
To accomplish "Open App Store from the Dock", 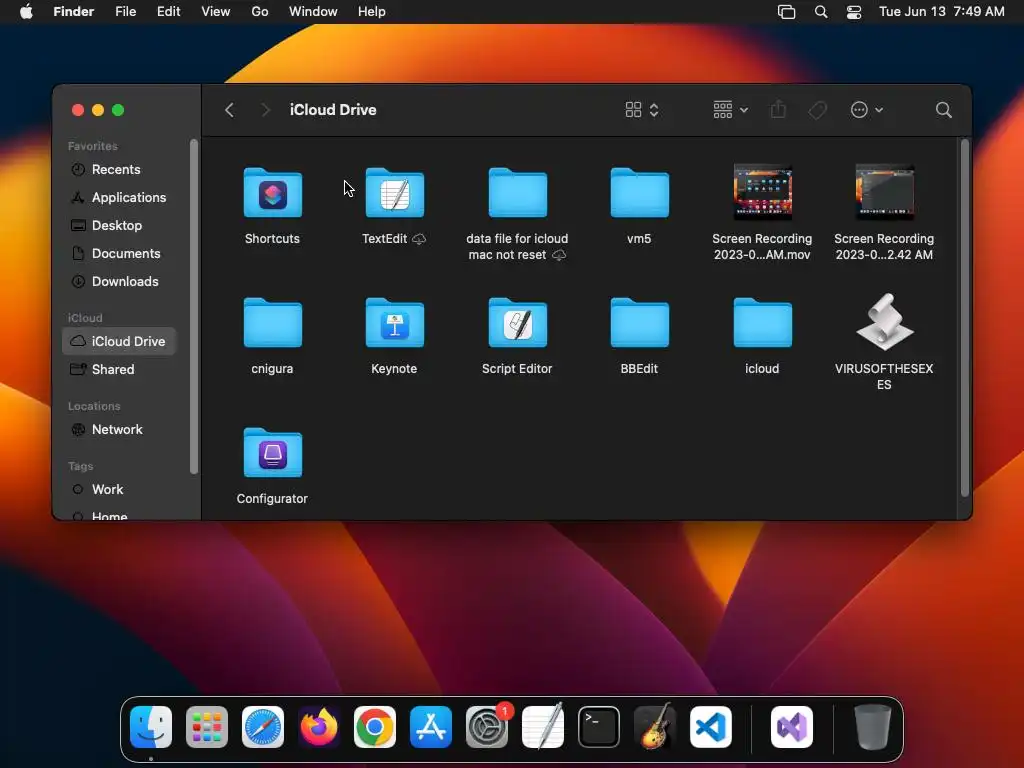I will [431, 727].
